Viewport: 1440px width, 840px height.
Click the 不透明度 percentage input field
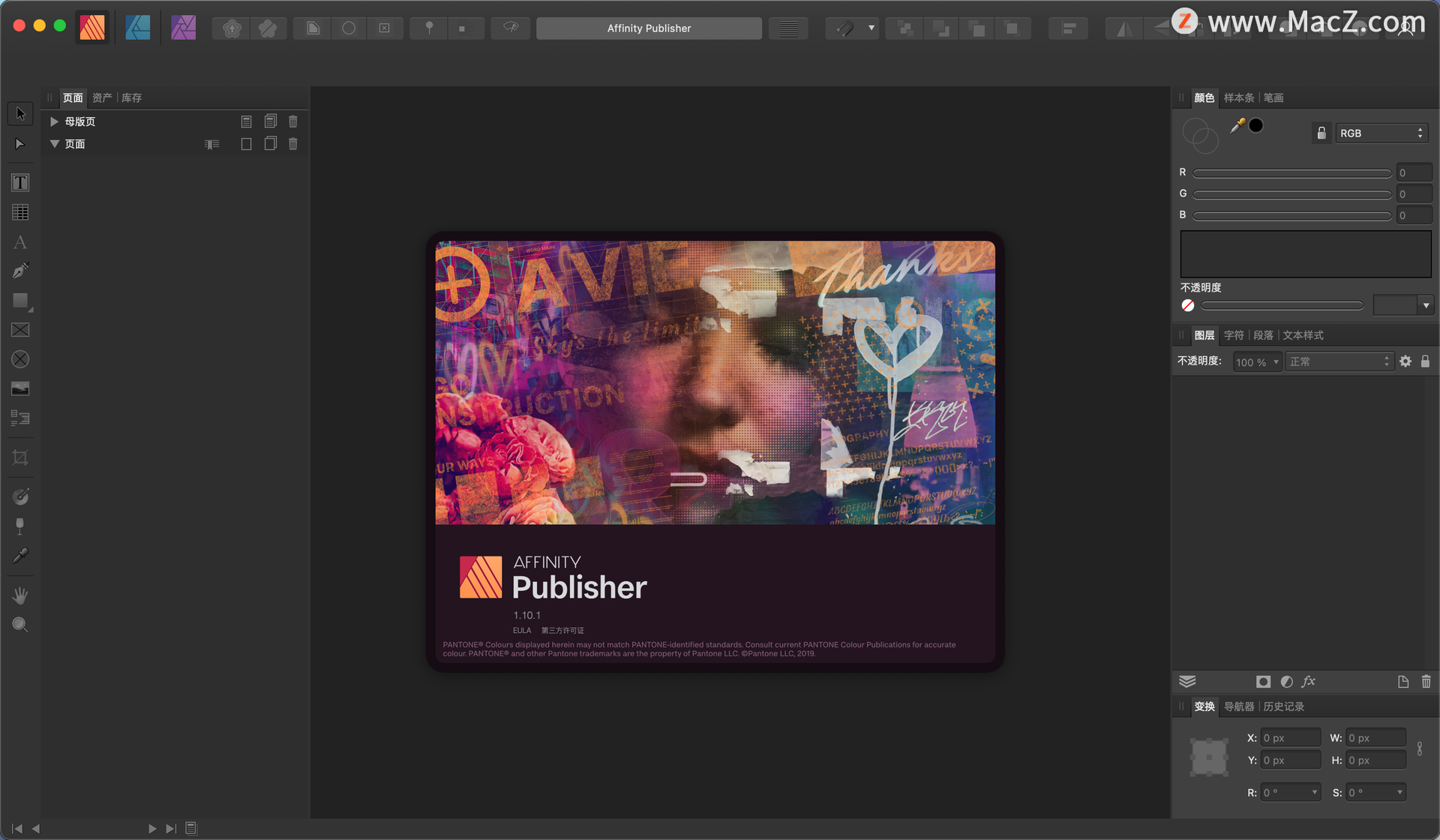(x=1250, y=362)
